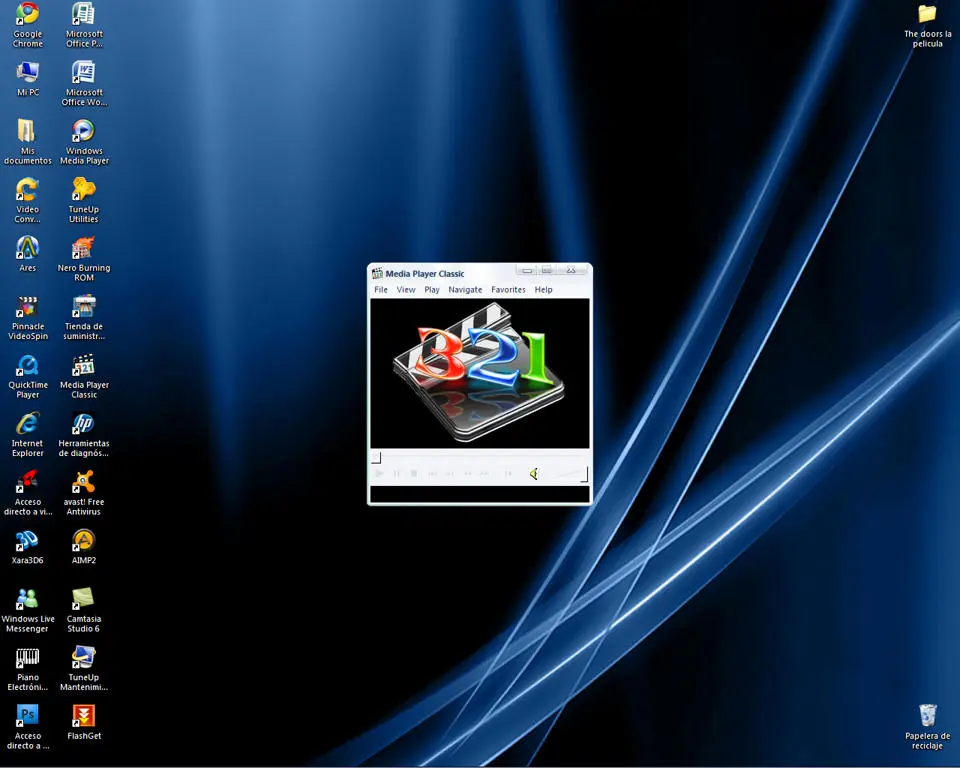Select the Mi PC desktop icon
Viewport: 960px width, 768px height.
pos(28,80)
